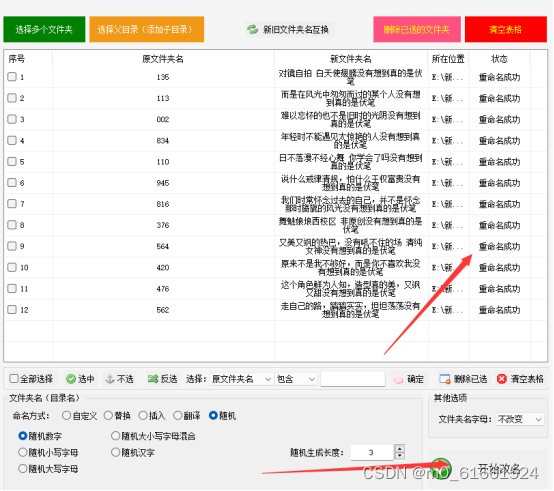Click the green 开始改名 start icon
This screenshot has height=491, width=554.
click(441, 469)
